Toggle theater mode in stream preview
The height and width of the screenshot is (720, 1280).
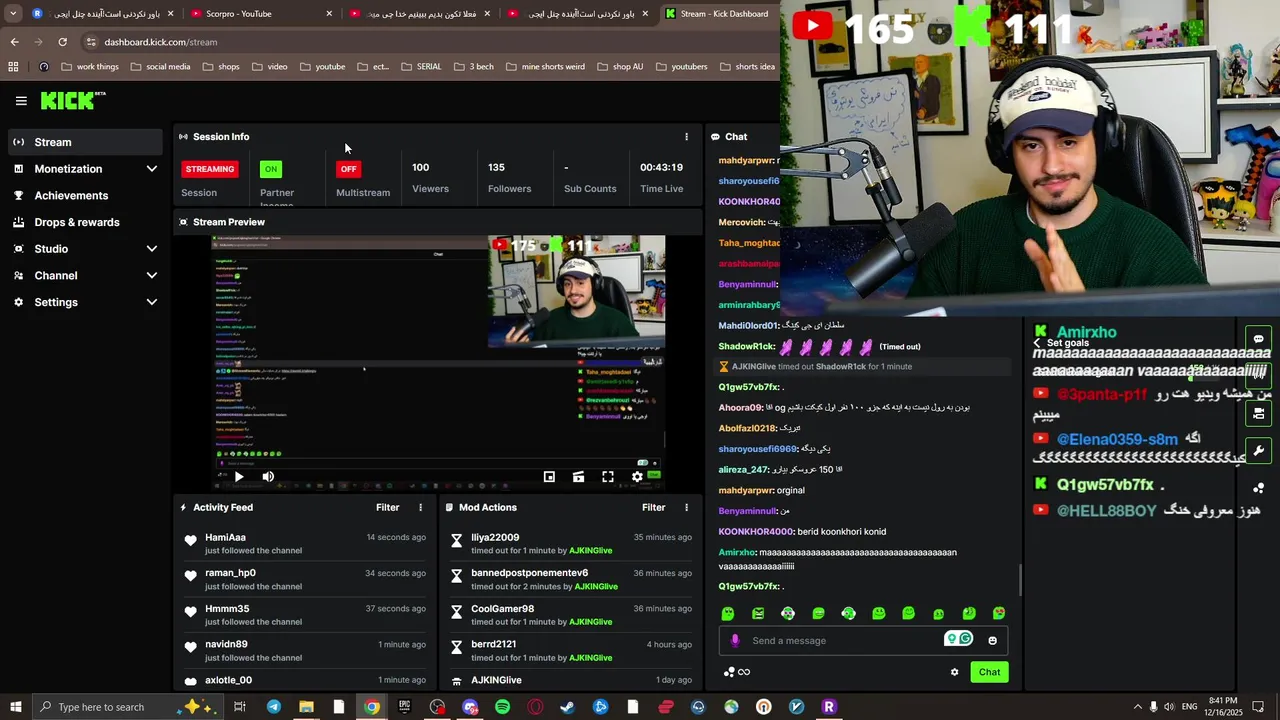578,477
